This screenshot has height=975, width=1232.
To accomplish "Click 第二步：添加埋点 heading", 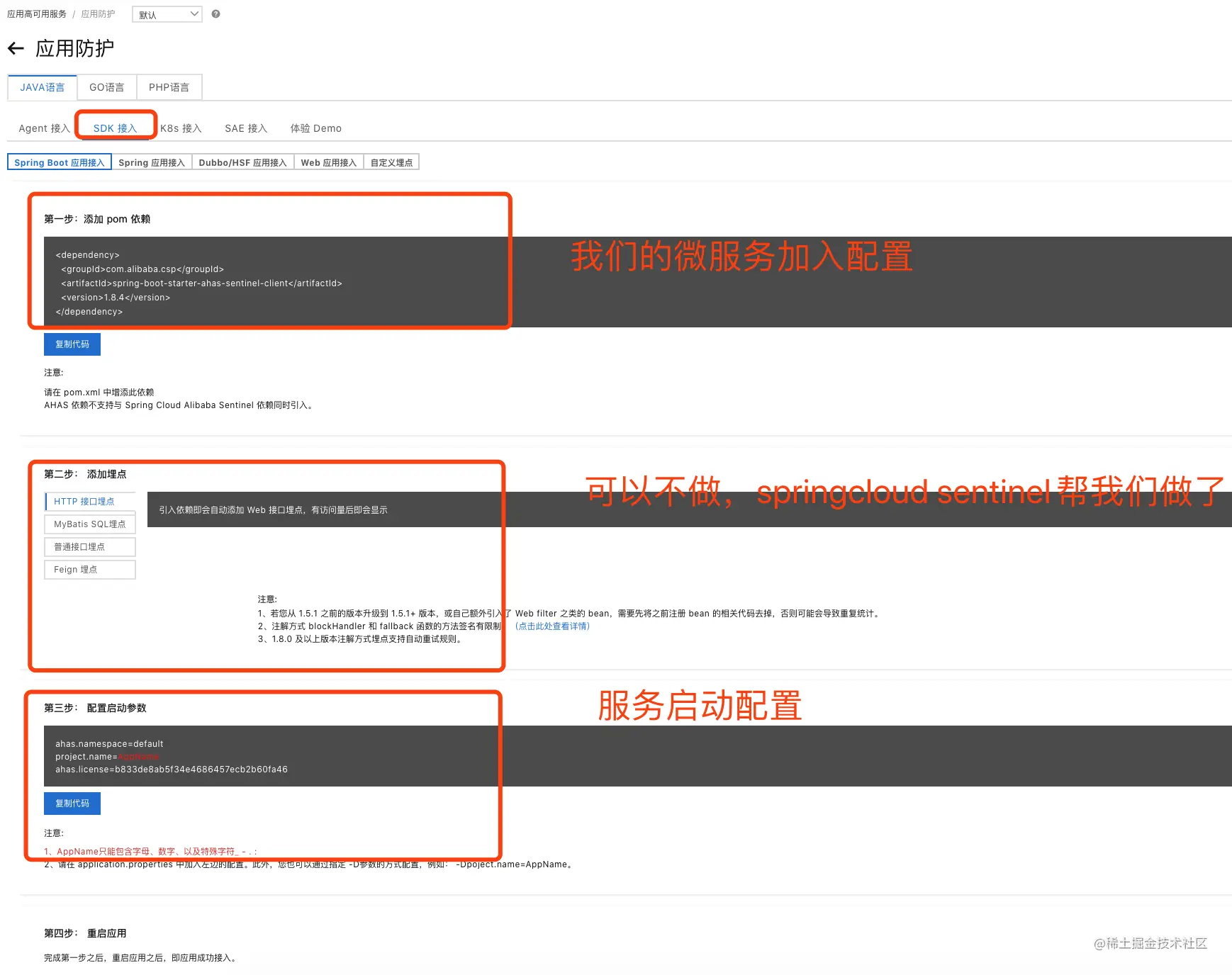I will point(85,474).
